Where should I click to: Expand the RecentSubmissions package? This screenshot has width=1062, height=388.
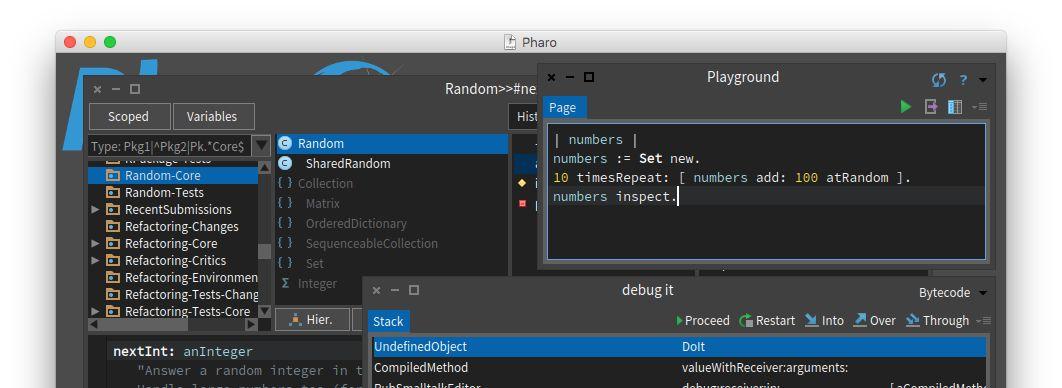[95, 209]
